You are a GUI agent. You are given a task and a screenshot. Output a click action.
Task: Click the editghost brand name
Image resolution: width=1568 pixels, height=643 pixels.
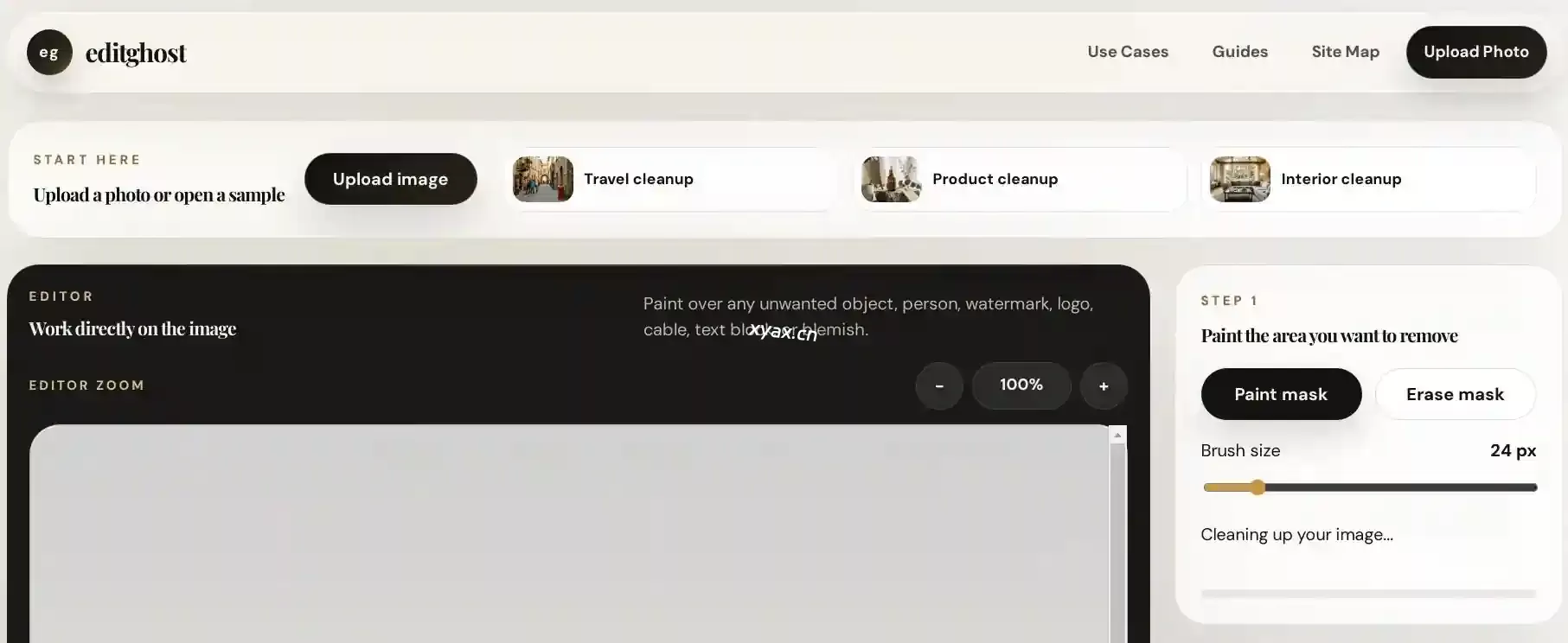[136, 53]
